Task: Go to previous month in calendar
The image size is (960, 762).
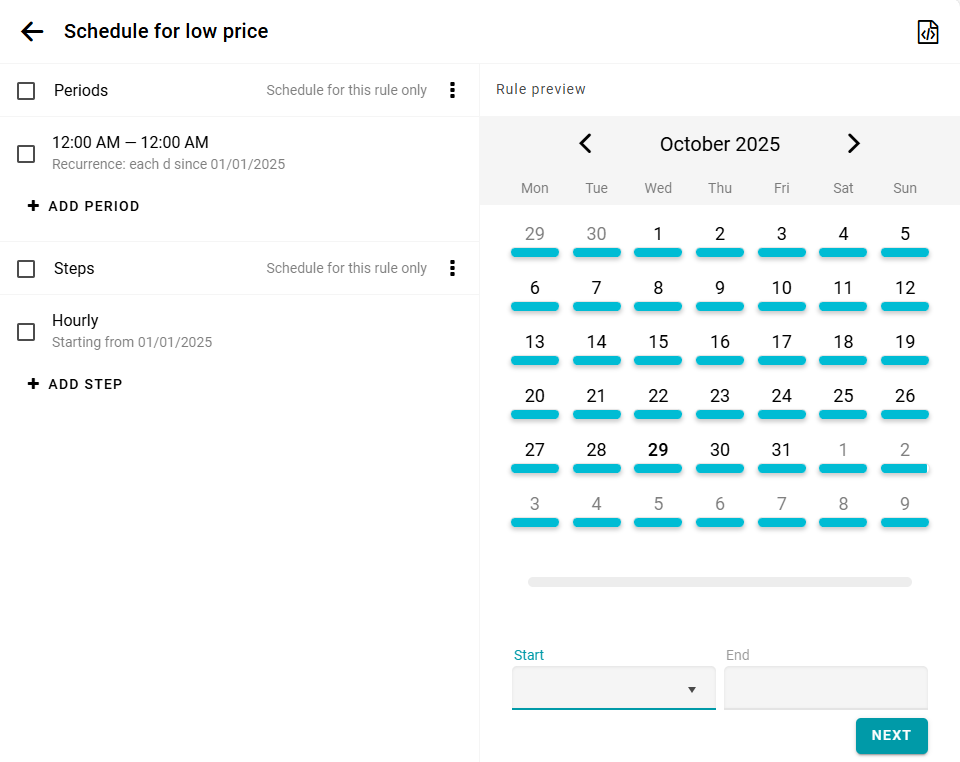Action: (x=586, y=144)
